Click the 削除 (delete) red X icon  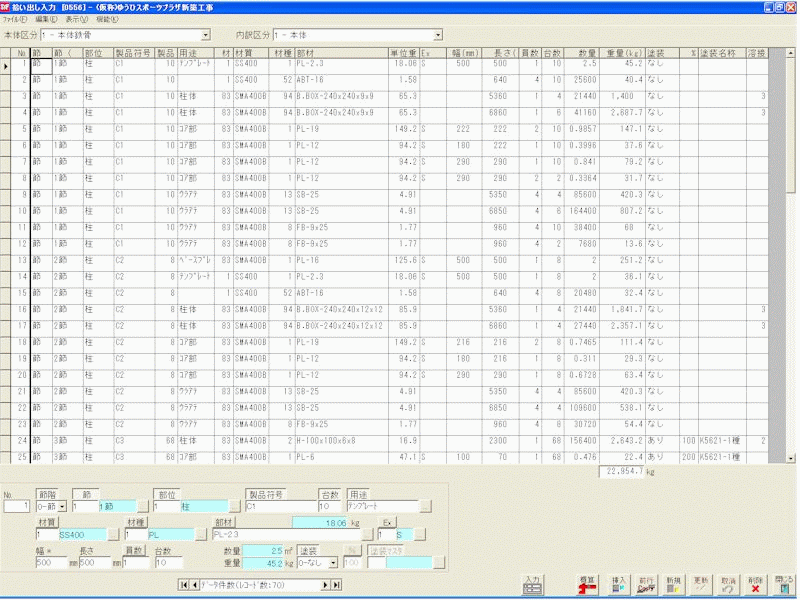pos(755,586)
